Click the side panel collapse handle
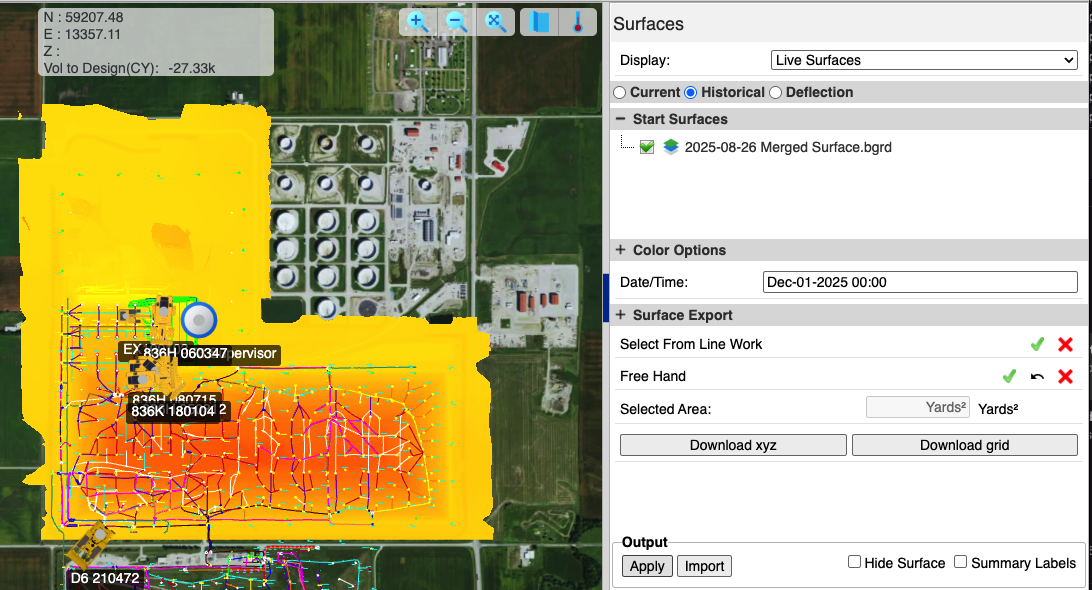 pyautogui.click(x=606, y=297)
